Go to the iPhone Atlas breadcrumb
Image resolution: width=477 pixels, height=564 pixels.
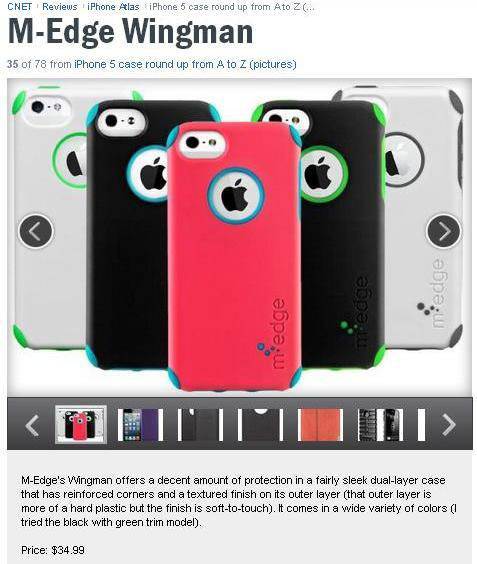pos(113,6)
